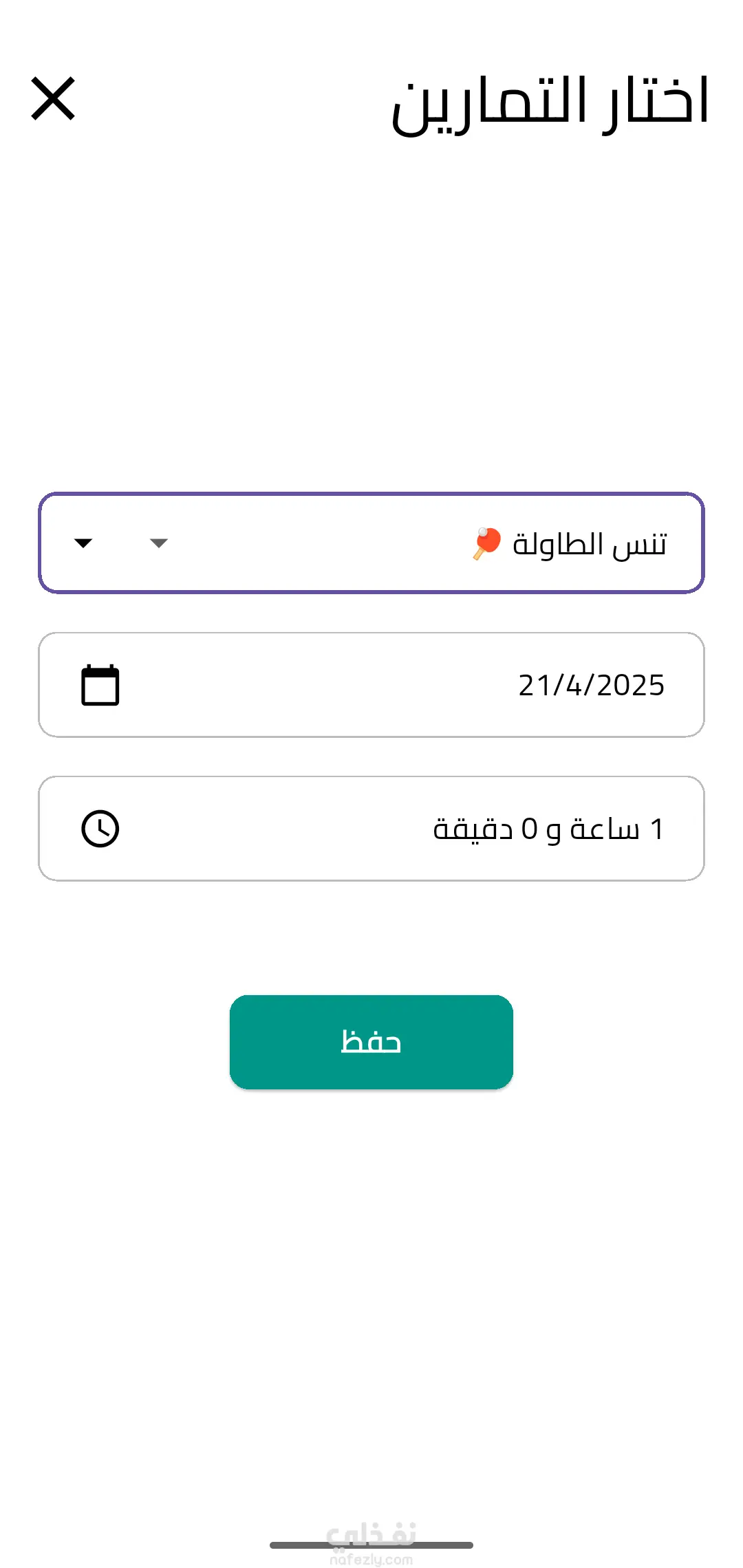Click empty middle area of exercise selector
The width and height of the screenshot is (743, 1568).
click(x=316, y=543)
